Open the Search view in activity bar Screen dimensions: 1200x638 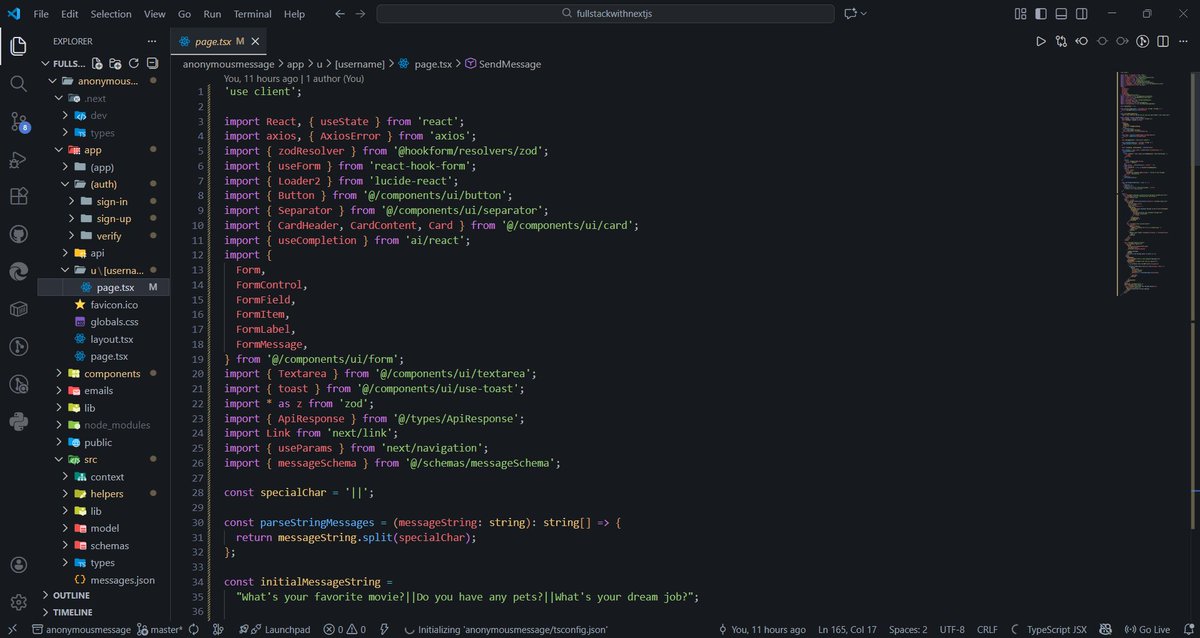(18, 83)
